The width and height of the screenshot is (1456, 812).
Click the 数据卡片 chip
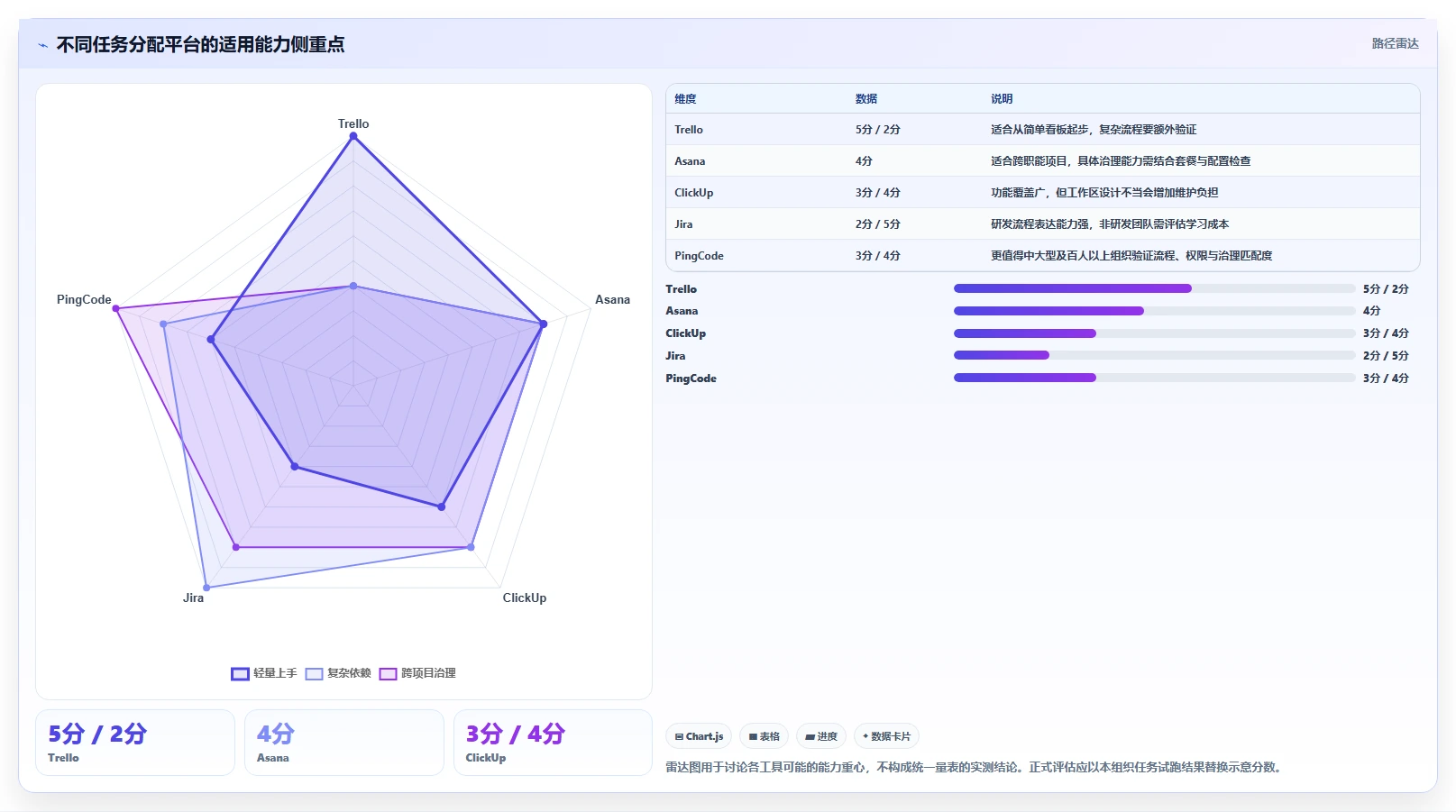886,736
